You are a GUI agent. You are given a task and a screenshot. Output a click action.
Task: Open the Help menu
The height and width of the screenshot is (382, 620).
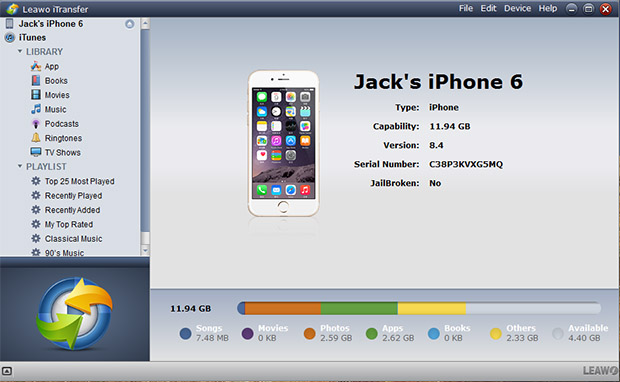(x=548, y=8)
